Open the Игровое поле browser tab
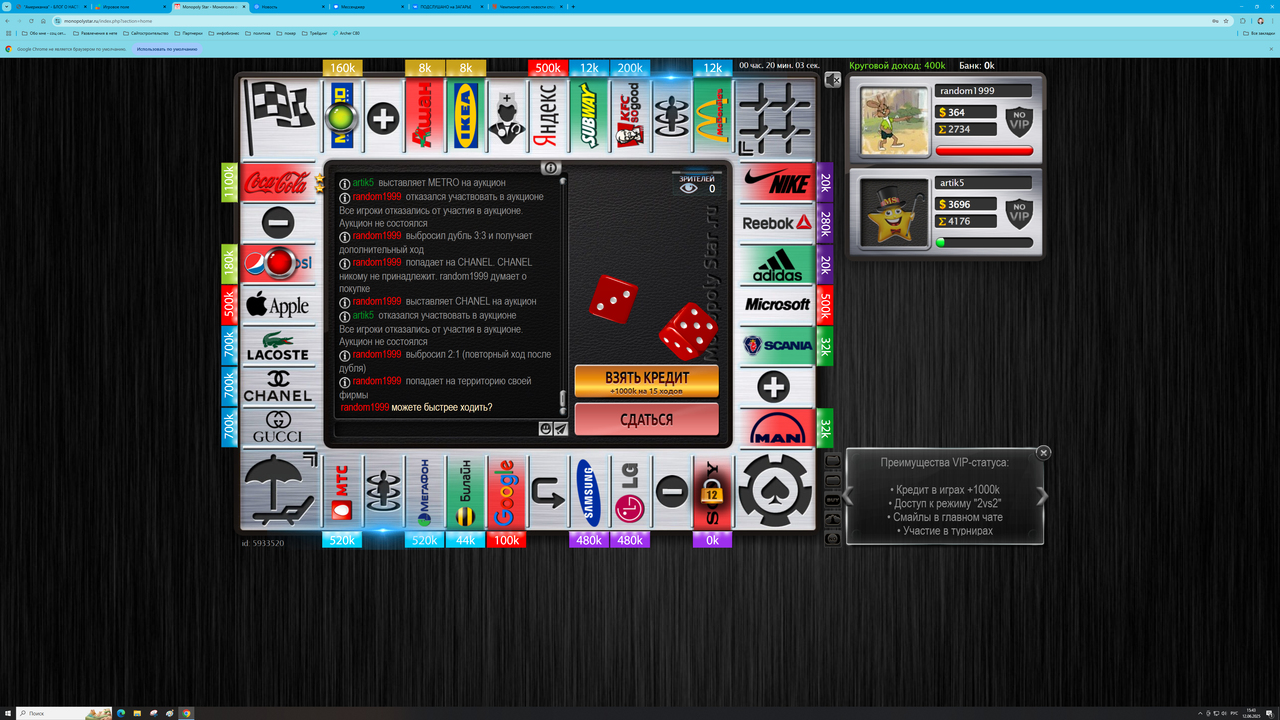 point(129,6)
